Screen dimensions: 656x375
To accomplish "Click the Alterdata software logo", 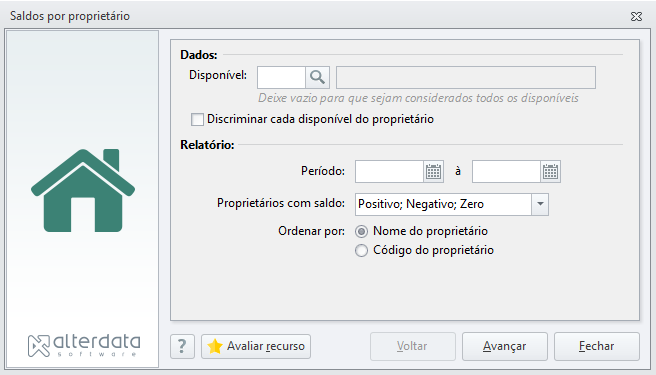I will [x=84, y=346].
